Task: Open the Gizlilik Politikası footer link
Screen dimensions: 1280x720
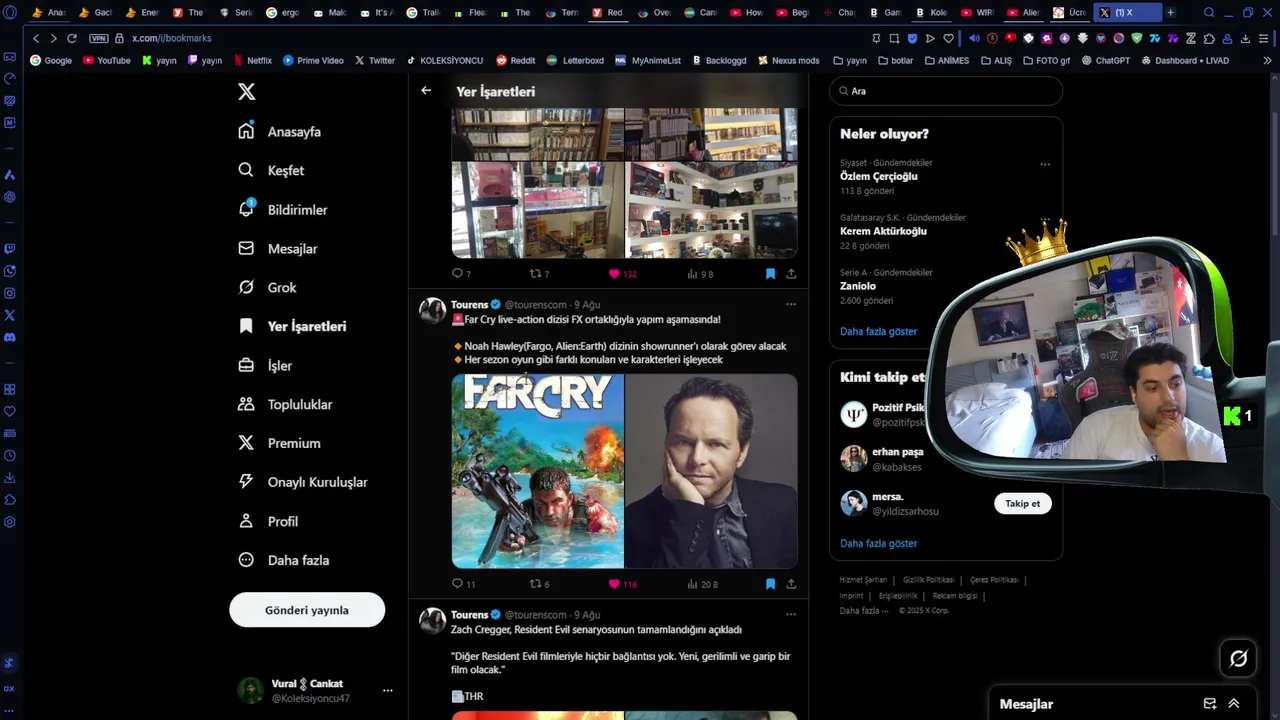Action: [928, 580]
